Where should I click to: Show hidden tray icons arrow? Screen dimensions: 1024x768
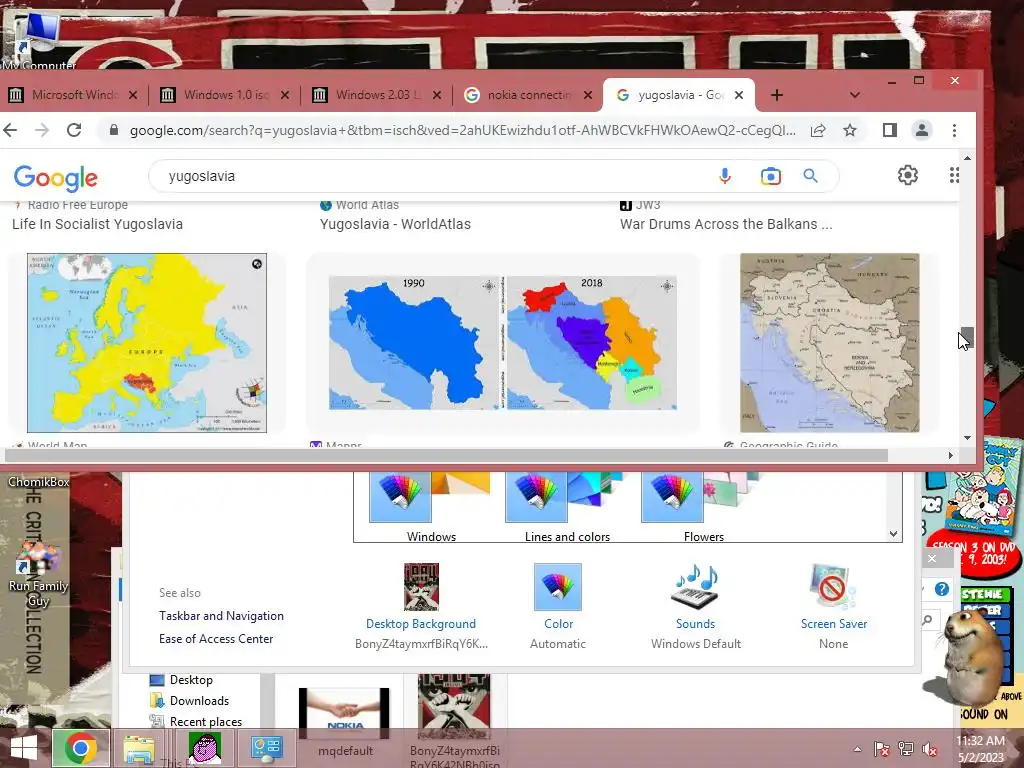[x=857, y=748]
